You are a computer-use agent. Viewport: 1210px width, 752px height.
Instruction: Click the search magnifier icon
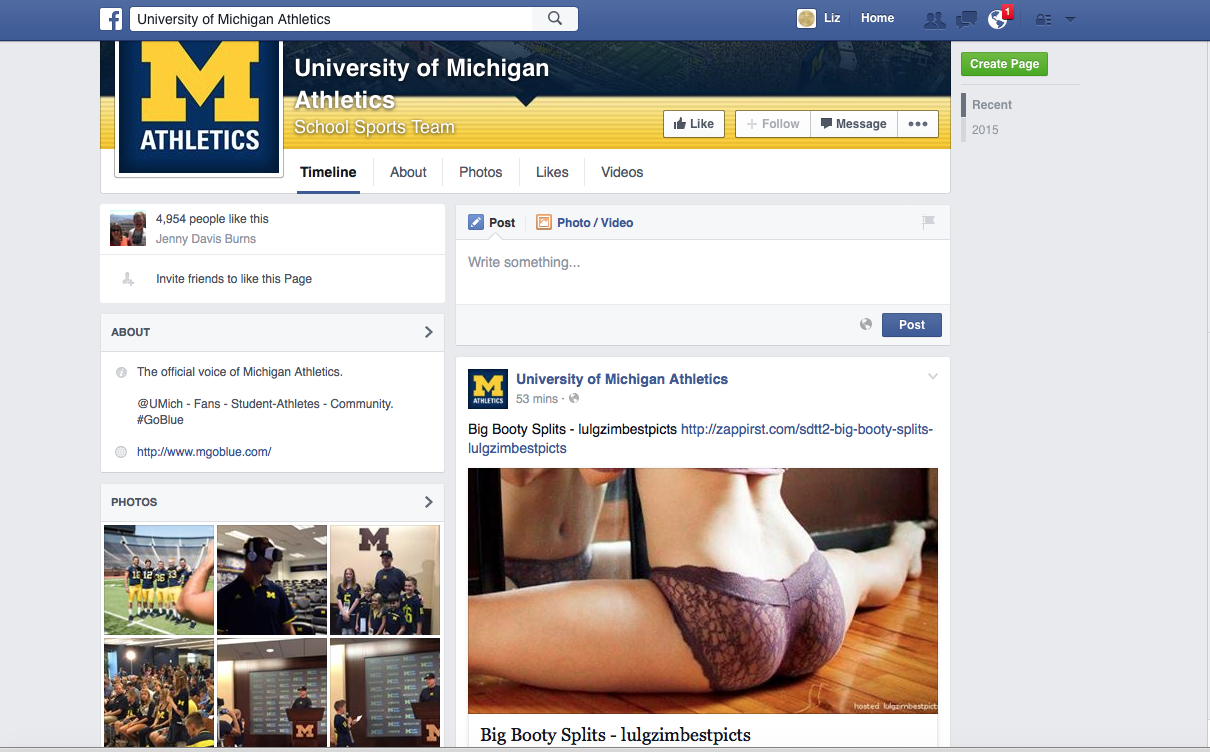coord(556,19)
